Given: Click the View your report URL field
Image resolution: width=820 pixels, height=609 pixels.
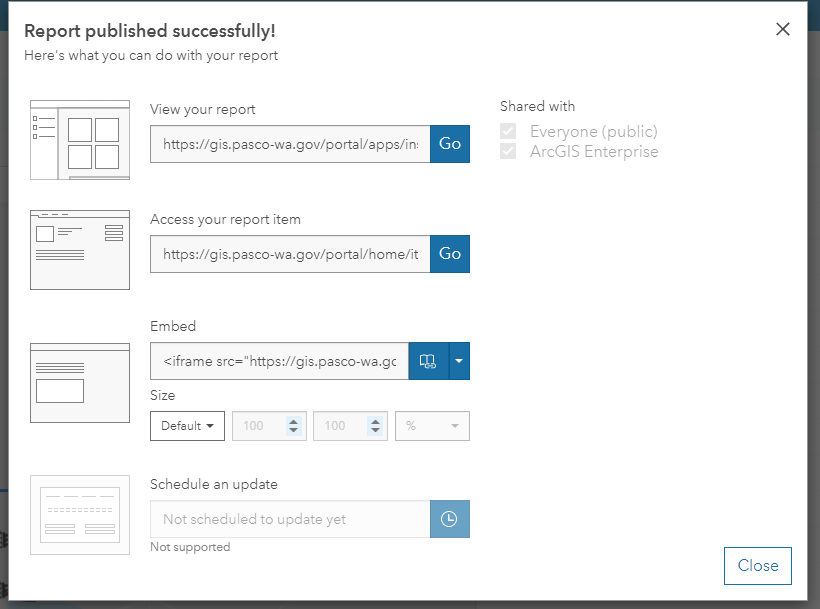Looking at the screenshot, I should click(x=290, y=144).
